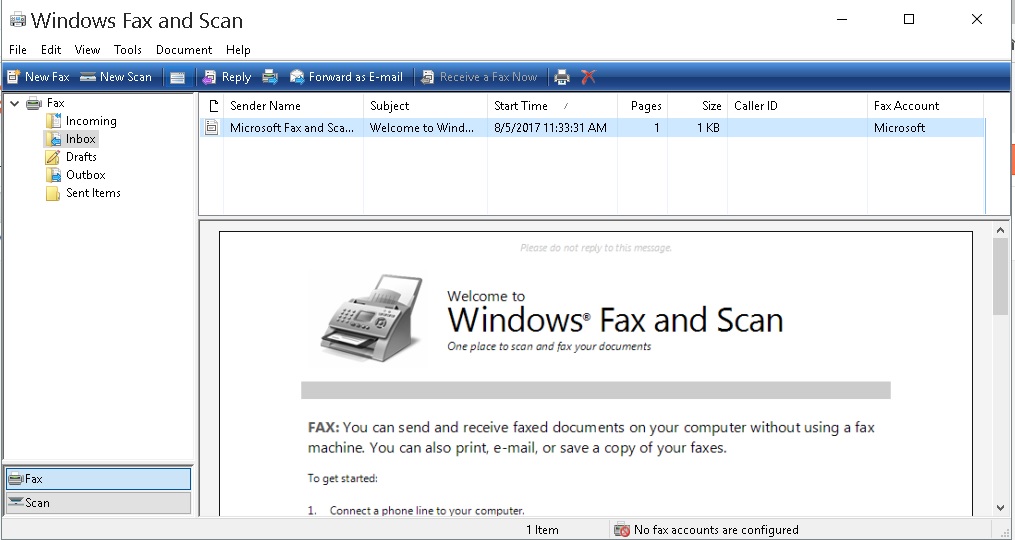Image resolution: width=1015 pixels, height=540 pixels.
Task: Click the Windows Fax and Scan title icon
Action: (x=18, y=20)
